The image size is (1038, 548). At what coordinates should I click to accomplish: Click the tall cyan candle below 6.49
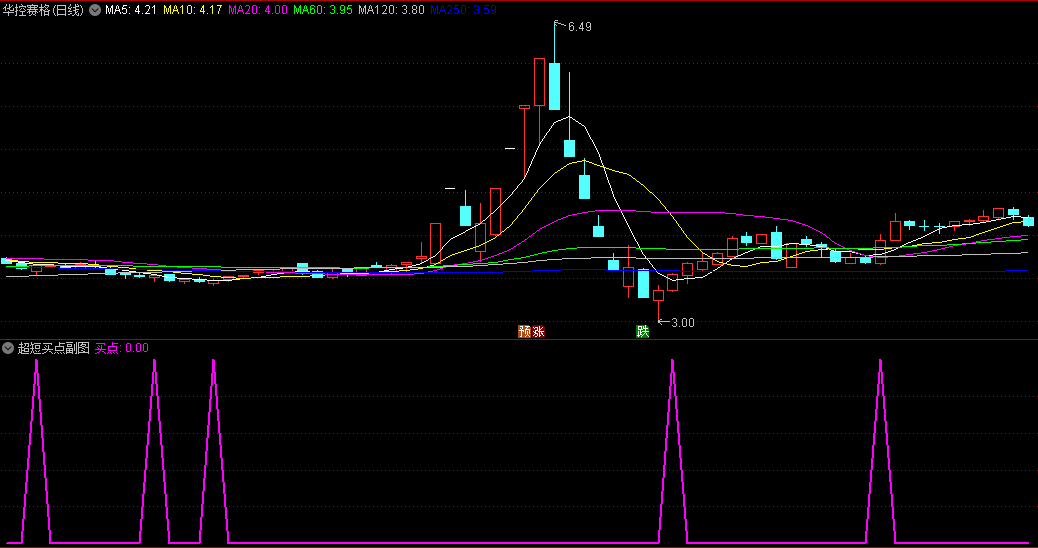click(x=554, y=85)
